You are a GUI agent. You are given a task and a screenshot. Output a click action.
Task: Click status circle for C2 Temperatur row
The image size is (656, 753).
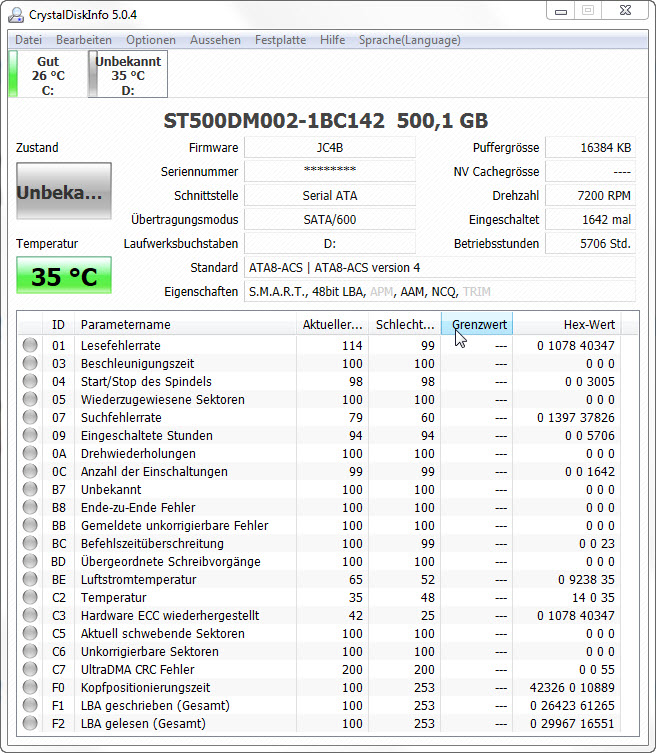pos(30,597)
